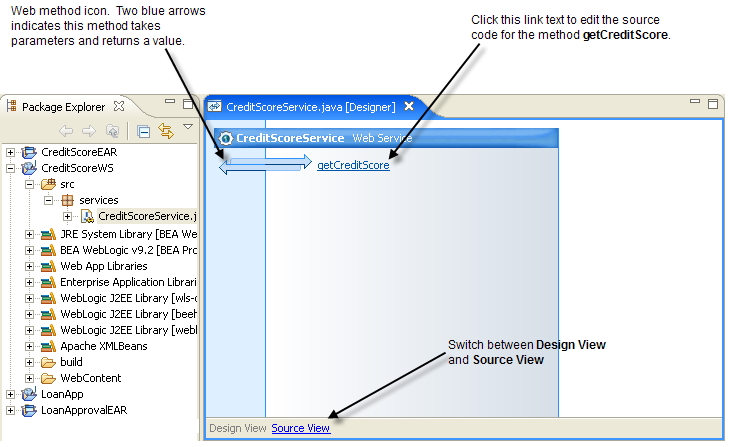Click the build folder icon
This screenshot has height=447, width=731.
(x=48, y=362)
